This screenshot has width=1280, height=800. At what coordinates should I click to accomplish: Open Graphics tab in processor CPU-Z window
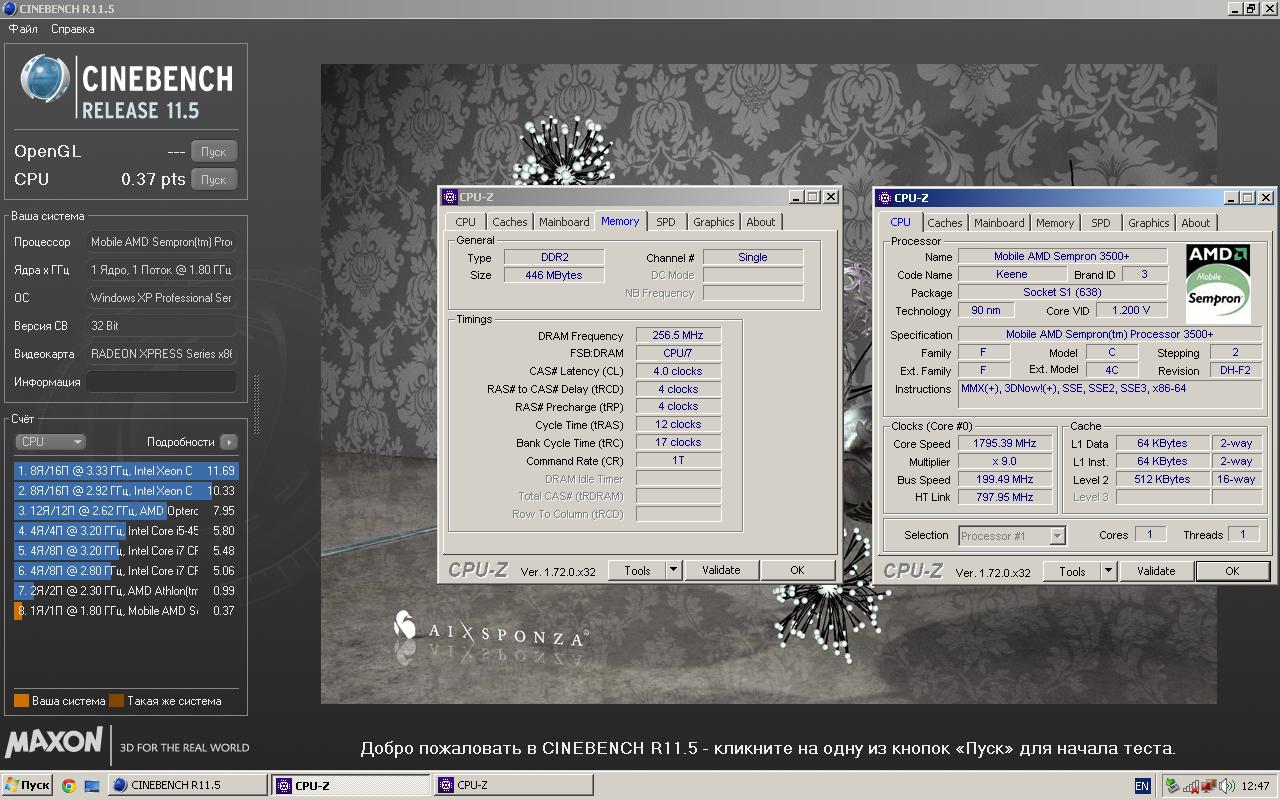tap(1148, 223)
